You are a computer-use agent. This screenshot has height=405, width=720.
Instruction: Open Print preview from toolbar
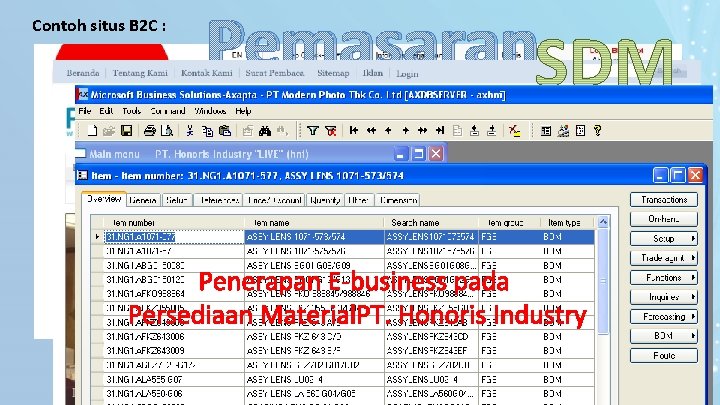[167, 131]
